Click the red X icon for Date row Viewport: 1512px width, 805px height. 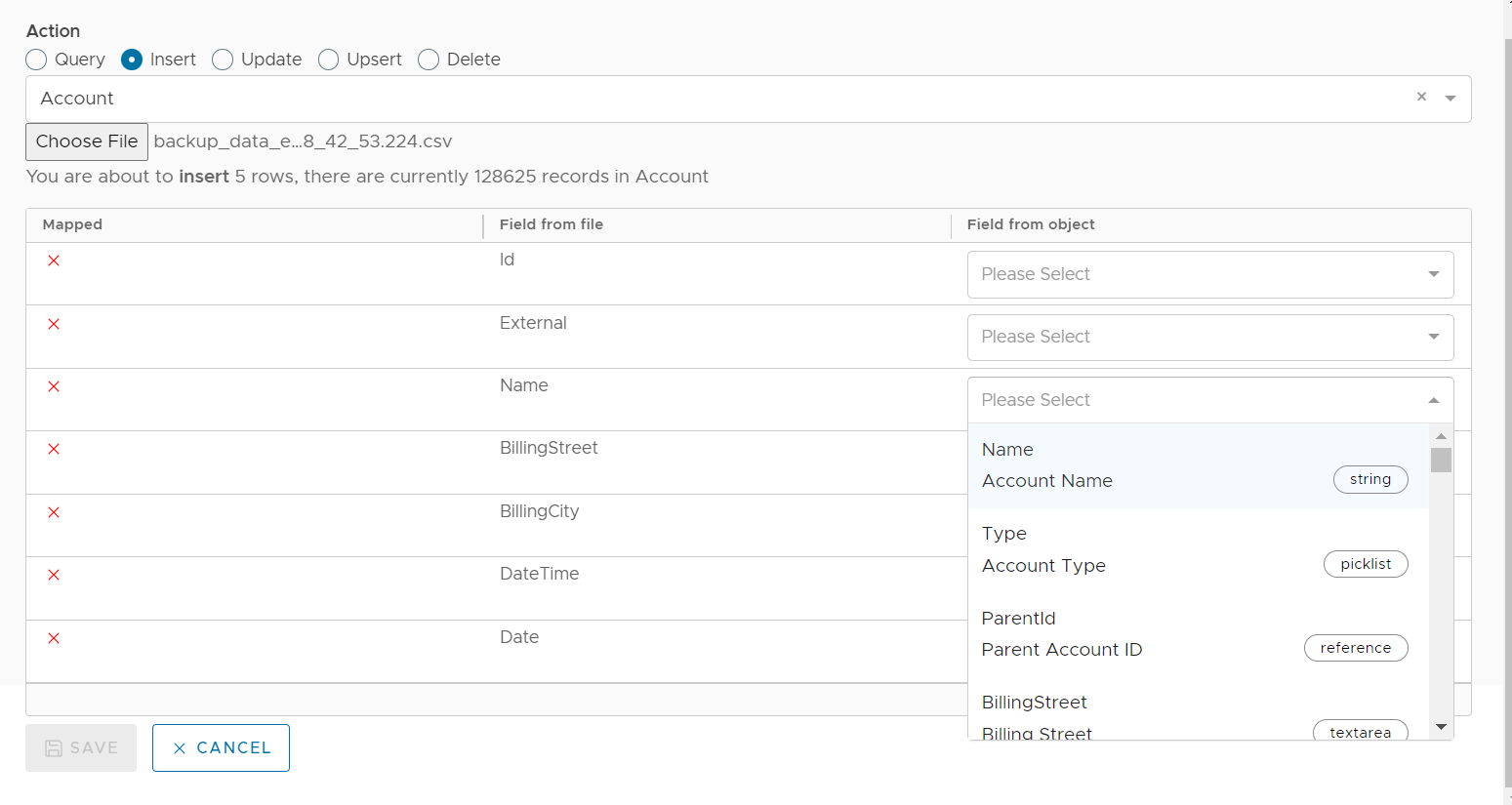tap(54, 638)
